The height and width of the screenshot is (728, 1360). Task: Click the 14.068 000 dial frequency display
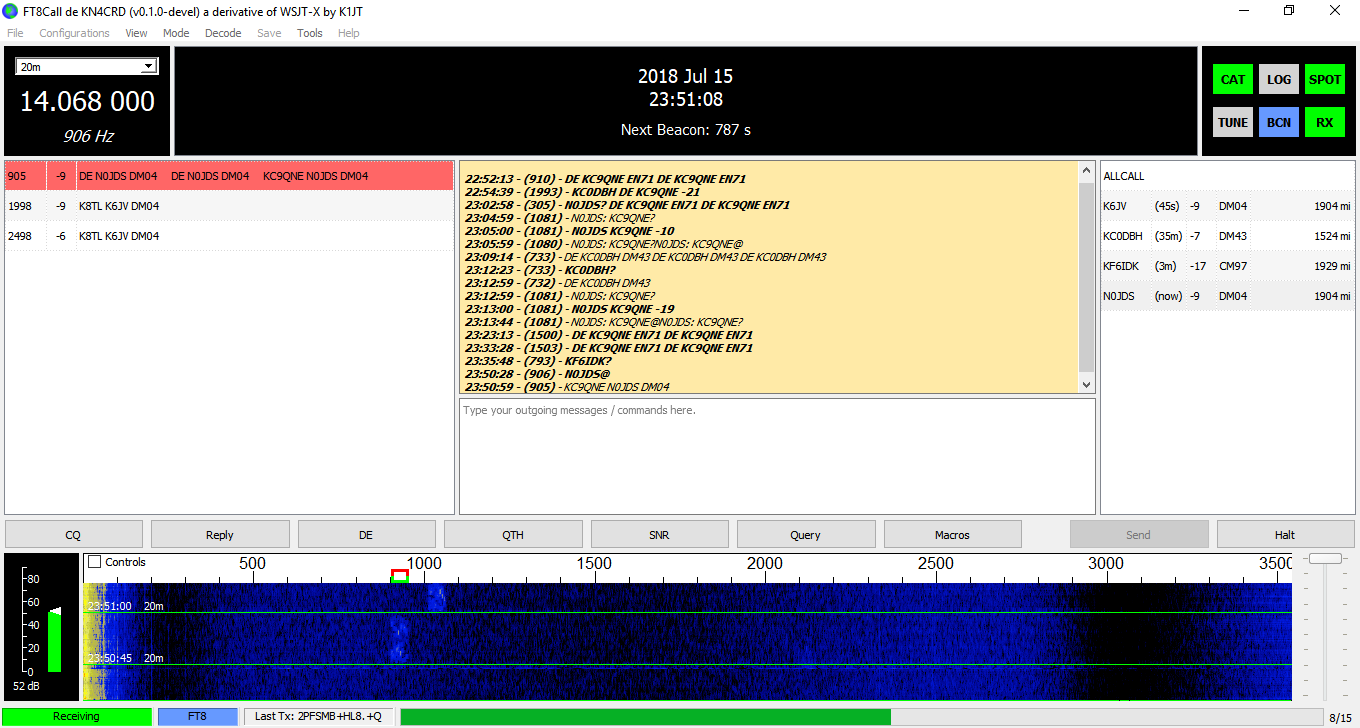88,101
